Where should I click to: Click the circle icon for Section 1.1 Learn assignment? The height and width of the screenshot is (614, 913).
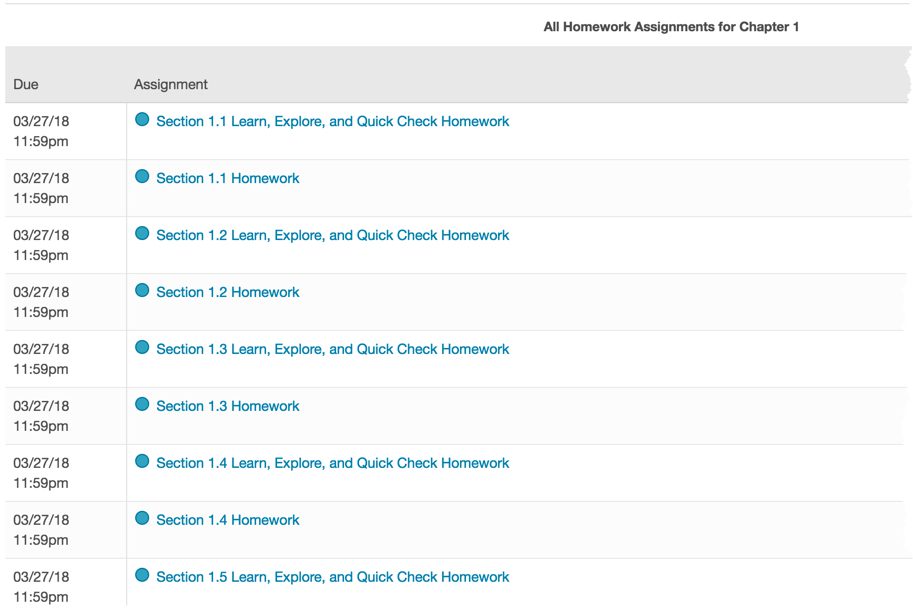(x=141, y=120)
